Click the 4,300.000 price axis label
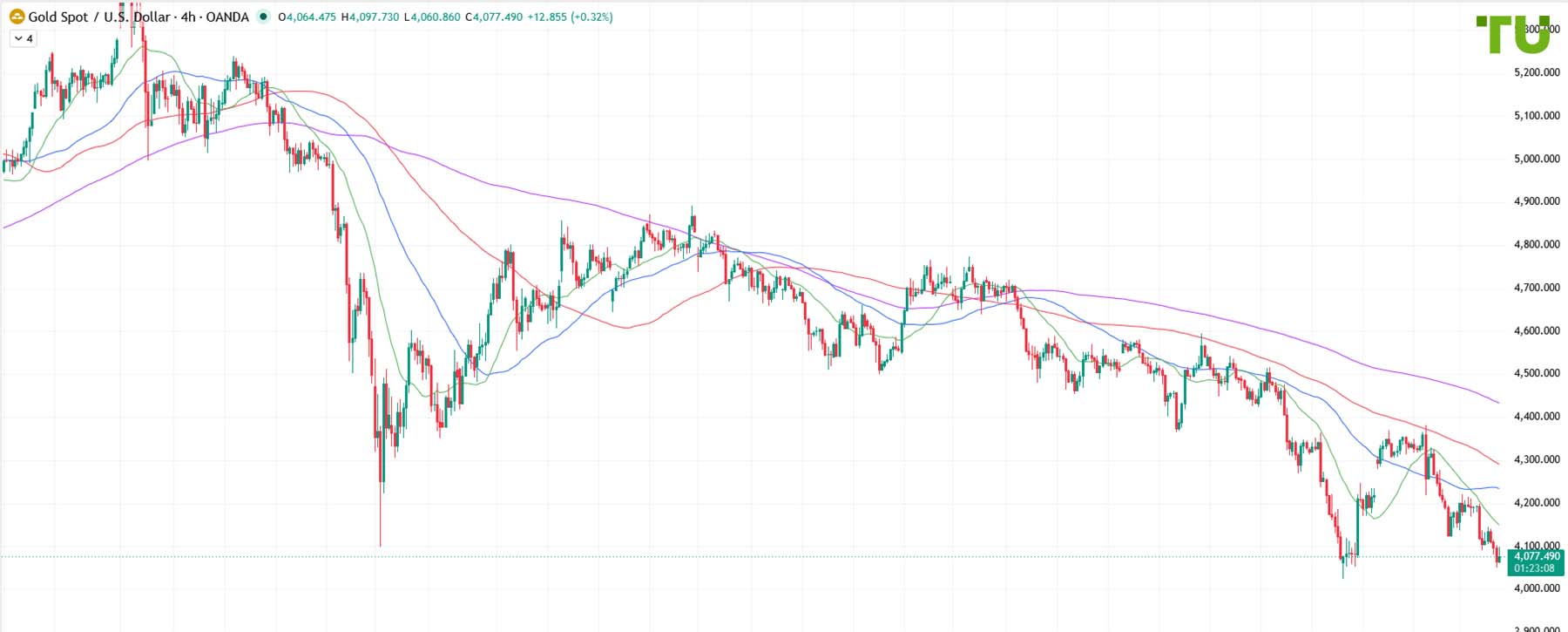Screen dimensions: 1568x632 coord(1537,459)
